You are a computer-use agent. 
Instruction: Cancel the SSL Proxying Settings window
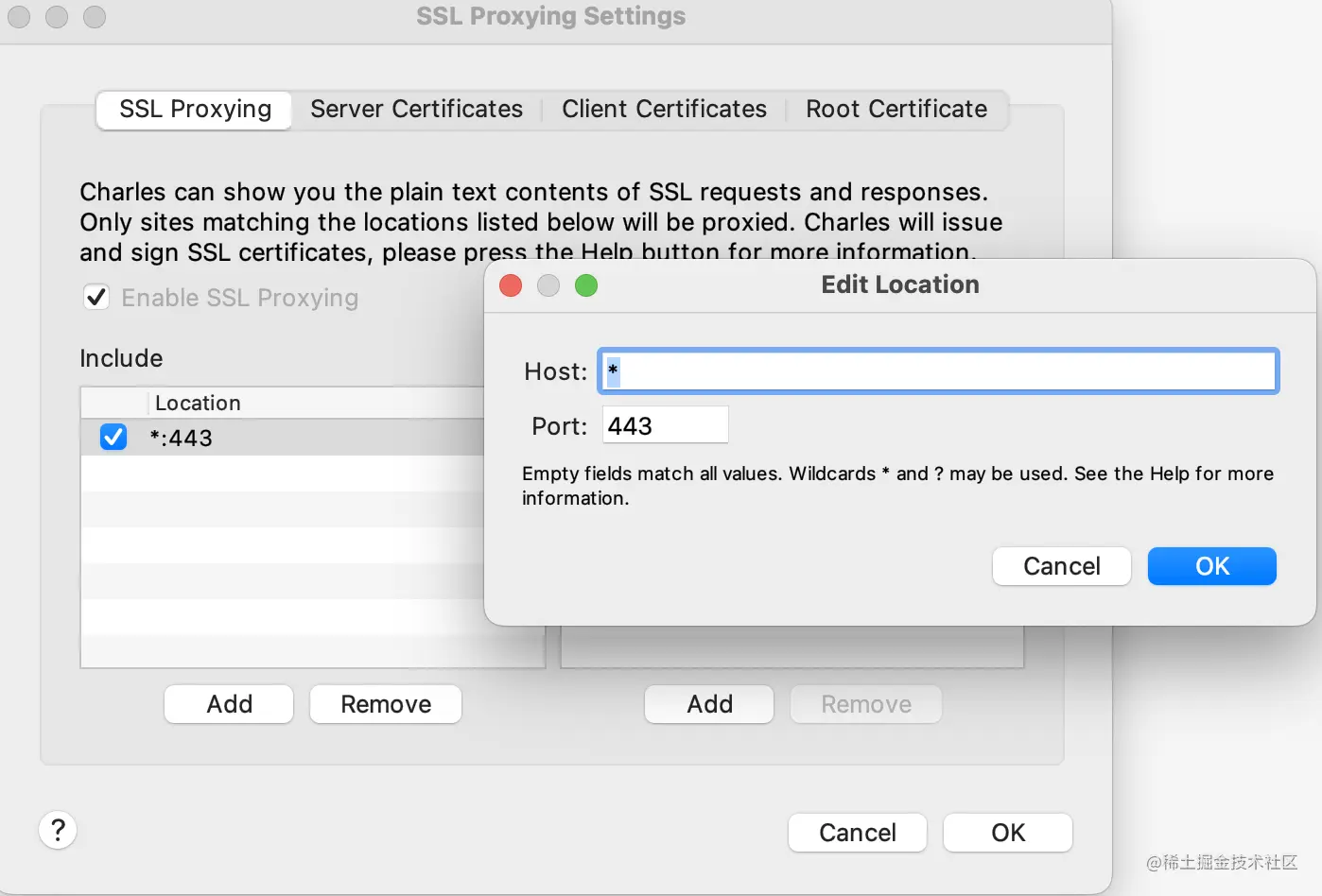[x=857, y=833]
